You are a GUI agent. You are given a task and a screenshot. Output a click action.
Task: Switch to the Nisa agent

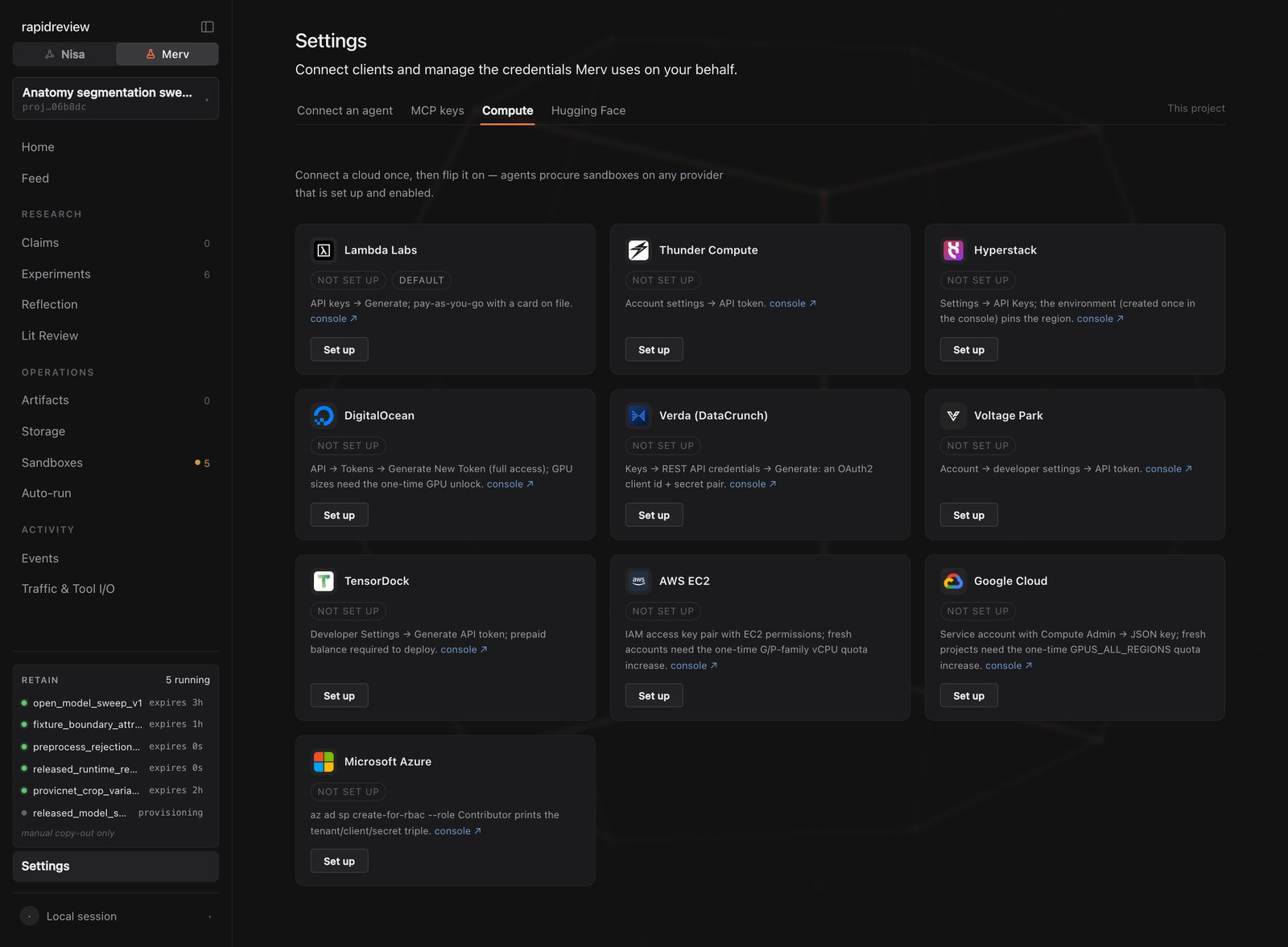click(x=64, y=54)
